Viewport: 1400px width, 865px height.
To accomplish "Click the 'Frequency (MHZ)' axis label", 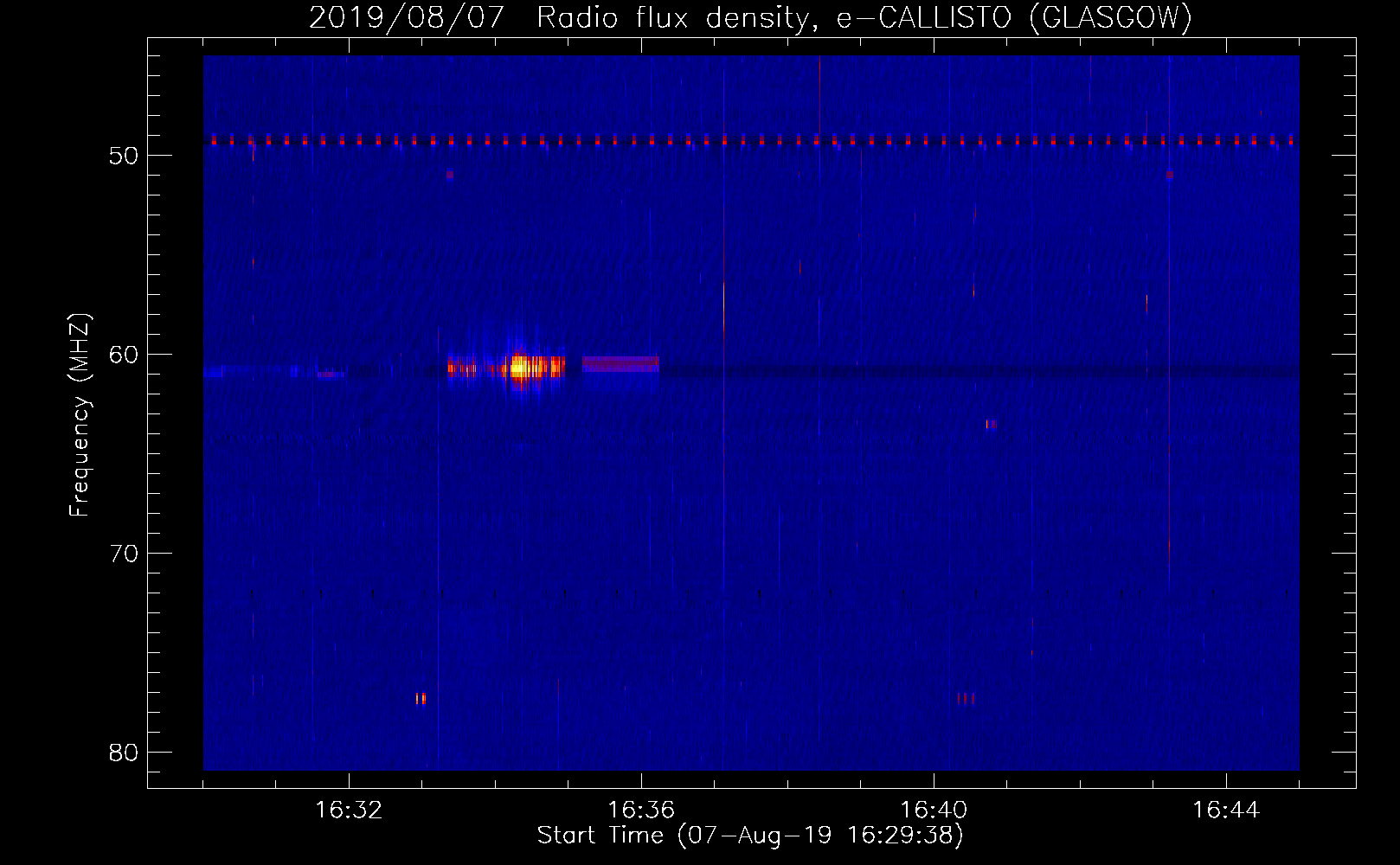I will (80, 415).
